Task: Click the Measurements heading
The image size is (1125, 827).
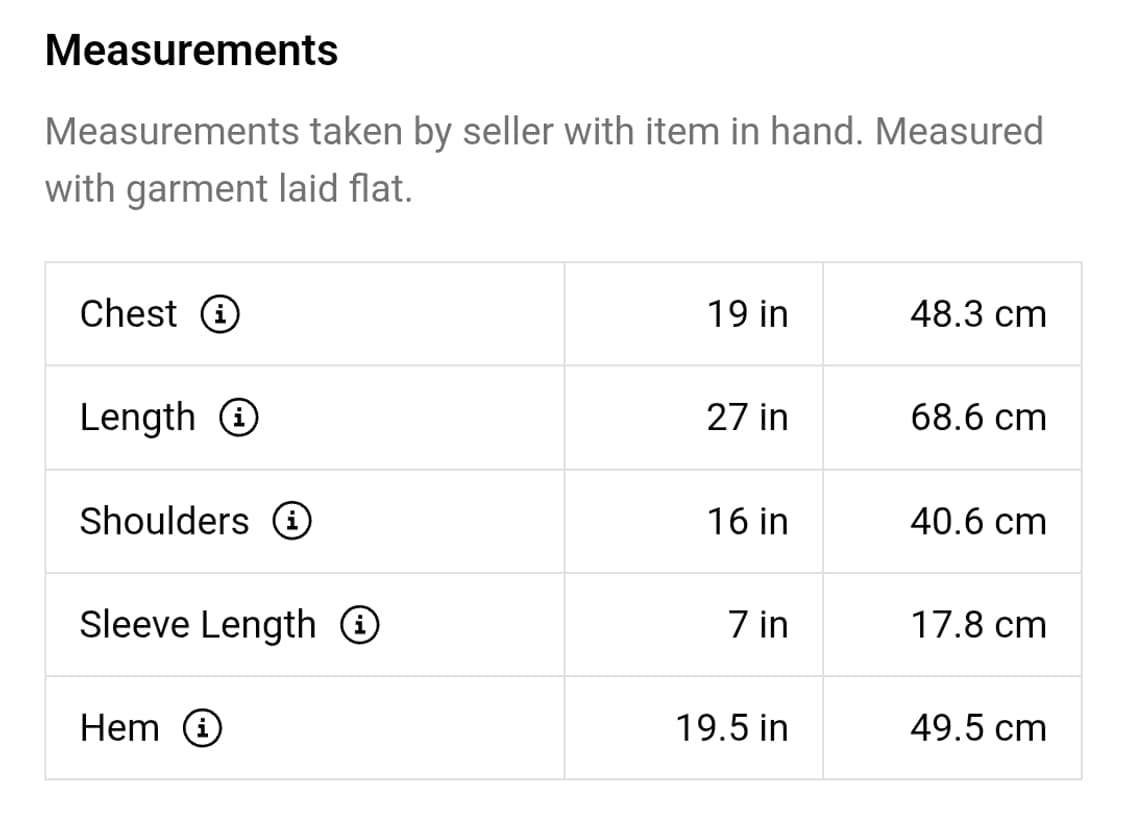Action: [x=192, y=50]
